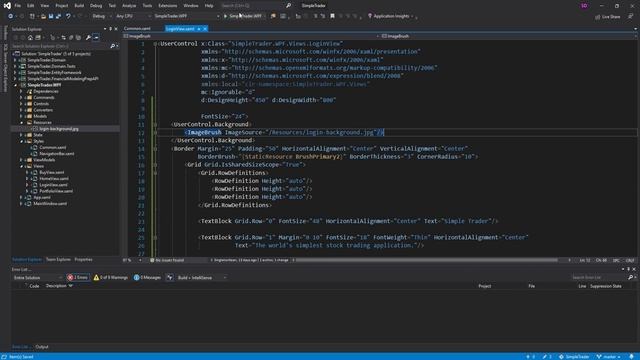Viewport: 640px width, 360px height.
Task: Switch to the Common.xaml editor tab
Action: click(x=138, y=29)
